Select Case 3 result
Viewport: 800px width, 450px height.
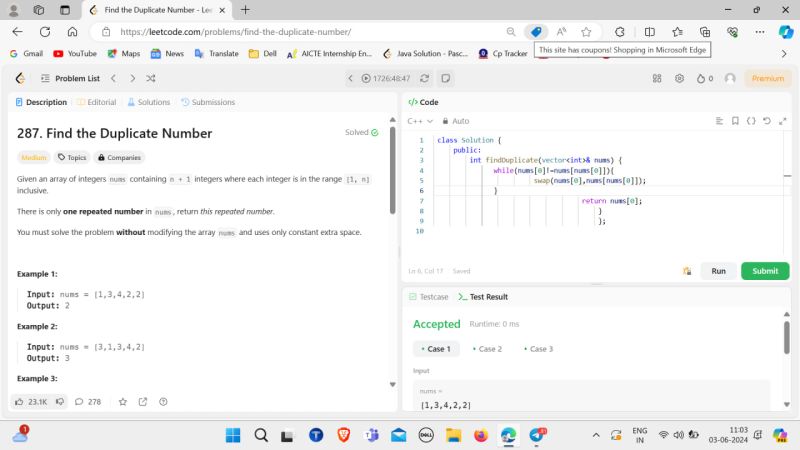(x=538, y=349)
